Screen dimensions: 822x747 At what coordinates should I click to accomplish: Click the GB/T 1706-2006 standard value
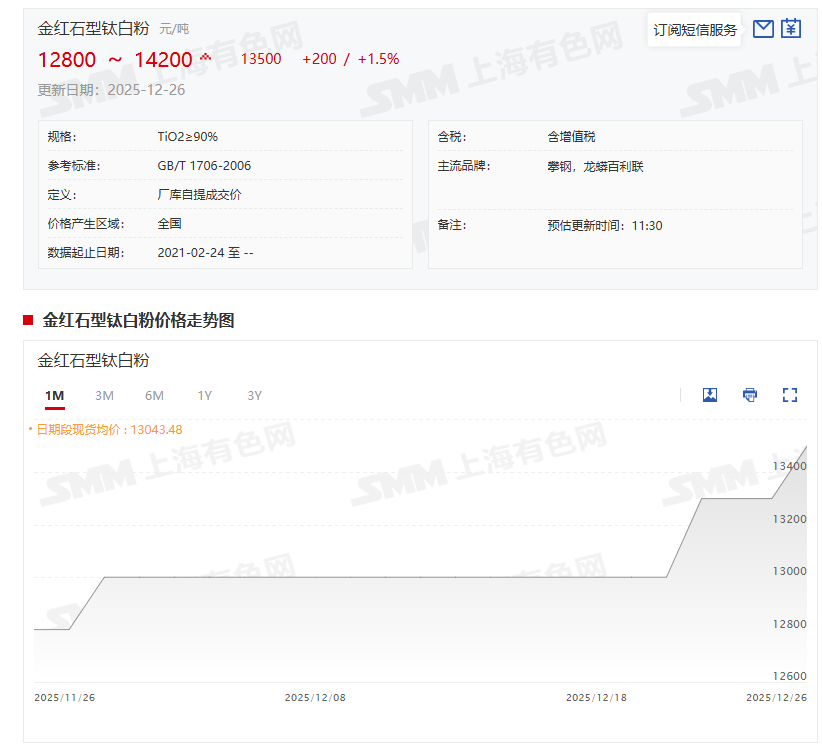(204, 166)
